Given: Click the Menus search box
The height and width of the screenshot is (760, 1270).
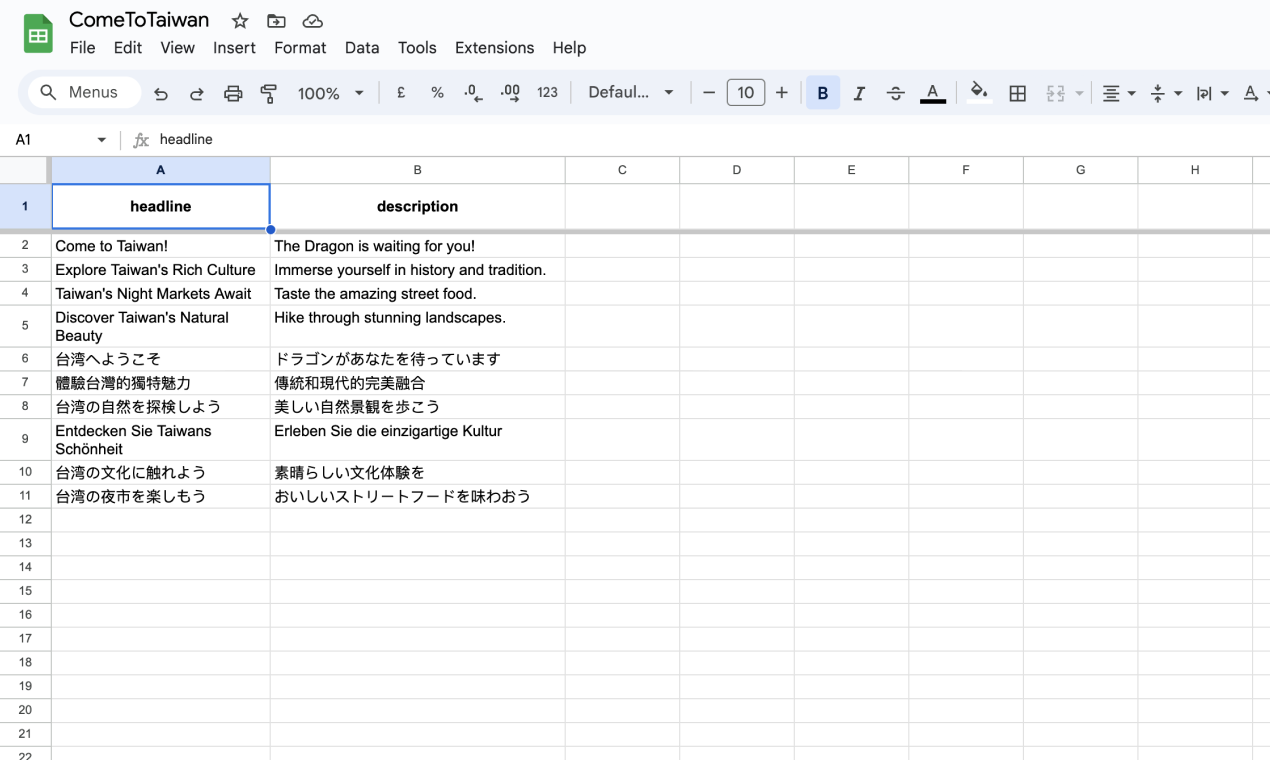Looking at the screenshot, I should [x=84, y=92].
